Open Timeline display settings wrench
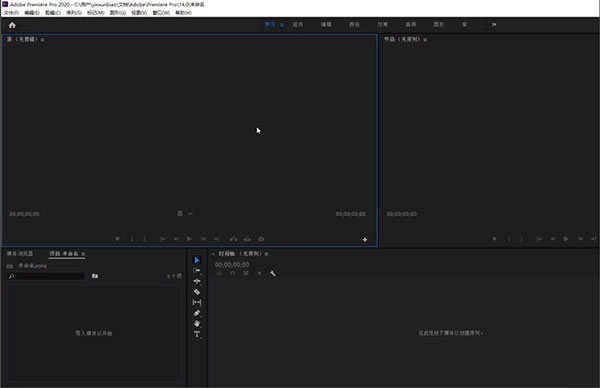This screenshot has height=388, width=600. 272,273
